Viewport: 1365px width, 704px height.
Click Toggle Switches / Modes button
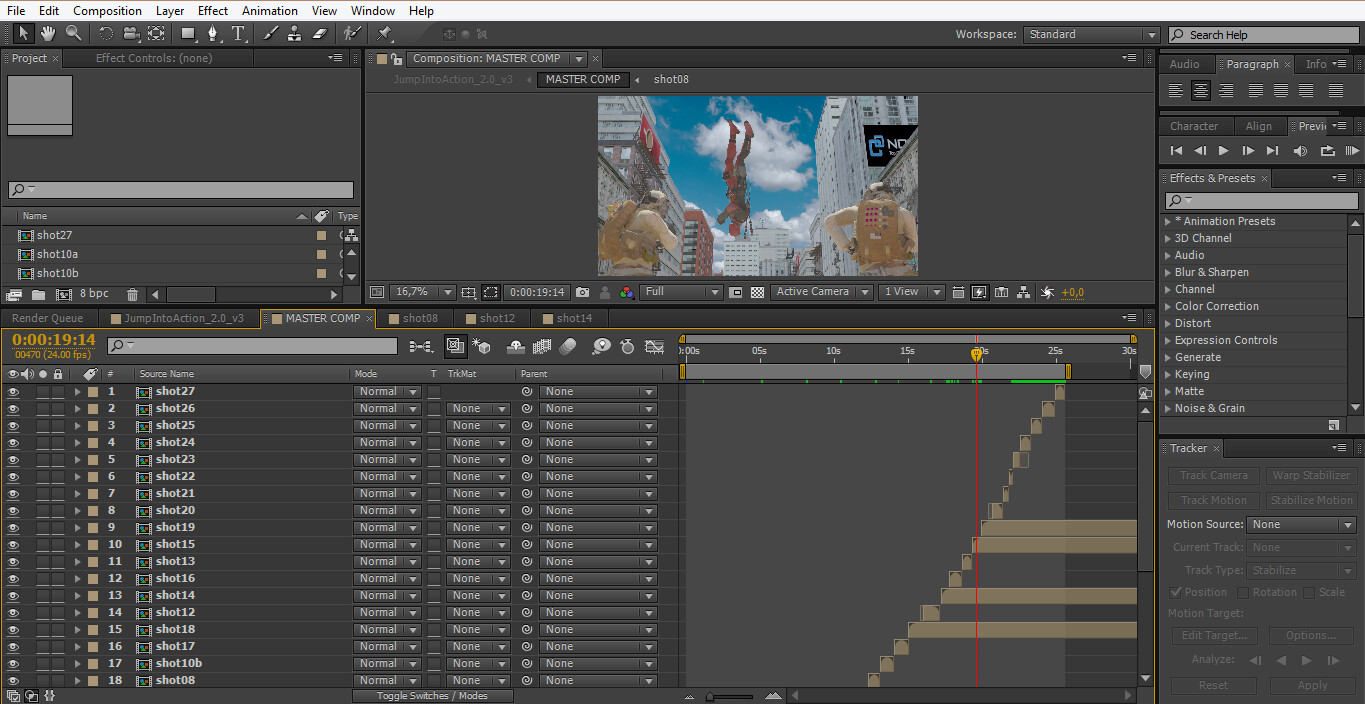(x=432, y=696)
